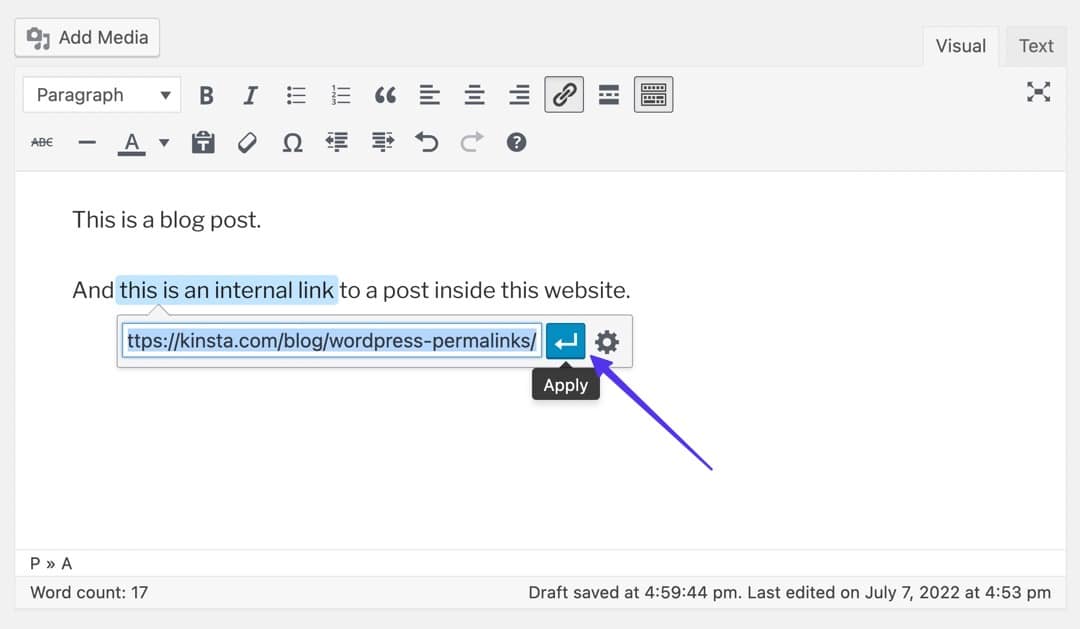Expand the text color dropdown arrow

coord(164,143)
